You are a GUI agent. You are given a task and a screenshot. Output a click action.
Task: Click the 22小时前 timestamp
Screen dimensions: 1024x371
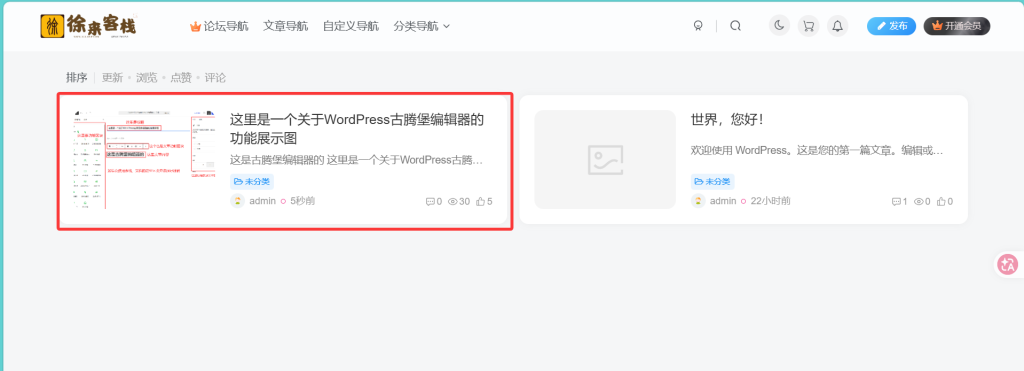(x=771, y=201)
